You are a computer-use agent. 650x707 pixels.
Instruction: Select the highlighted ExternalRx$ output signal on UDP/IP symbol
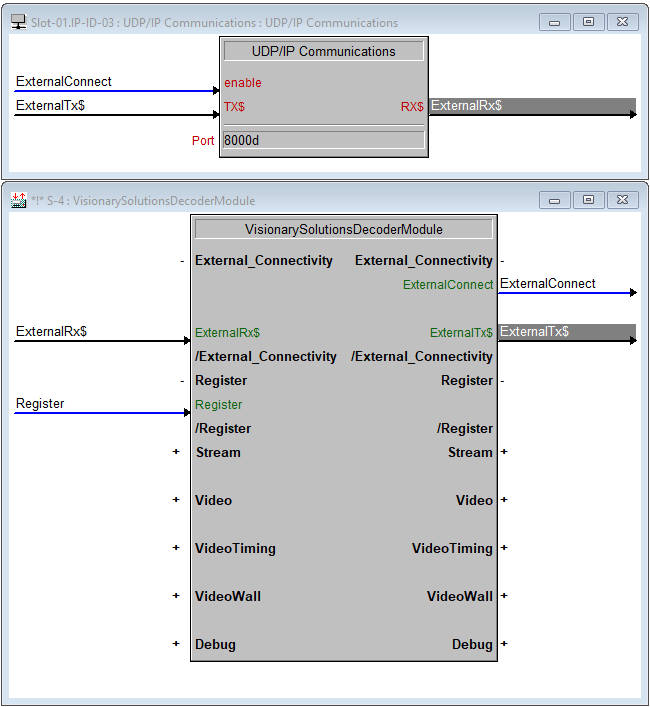point(532,106)
